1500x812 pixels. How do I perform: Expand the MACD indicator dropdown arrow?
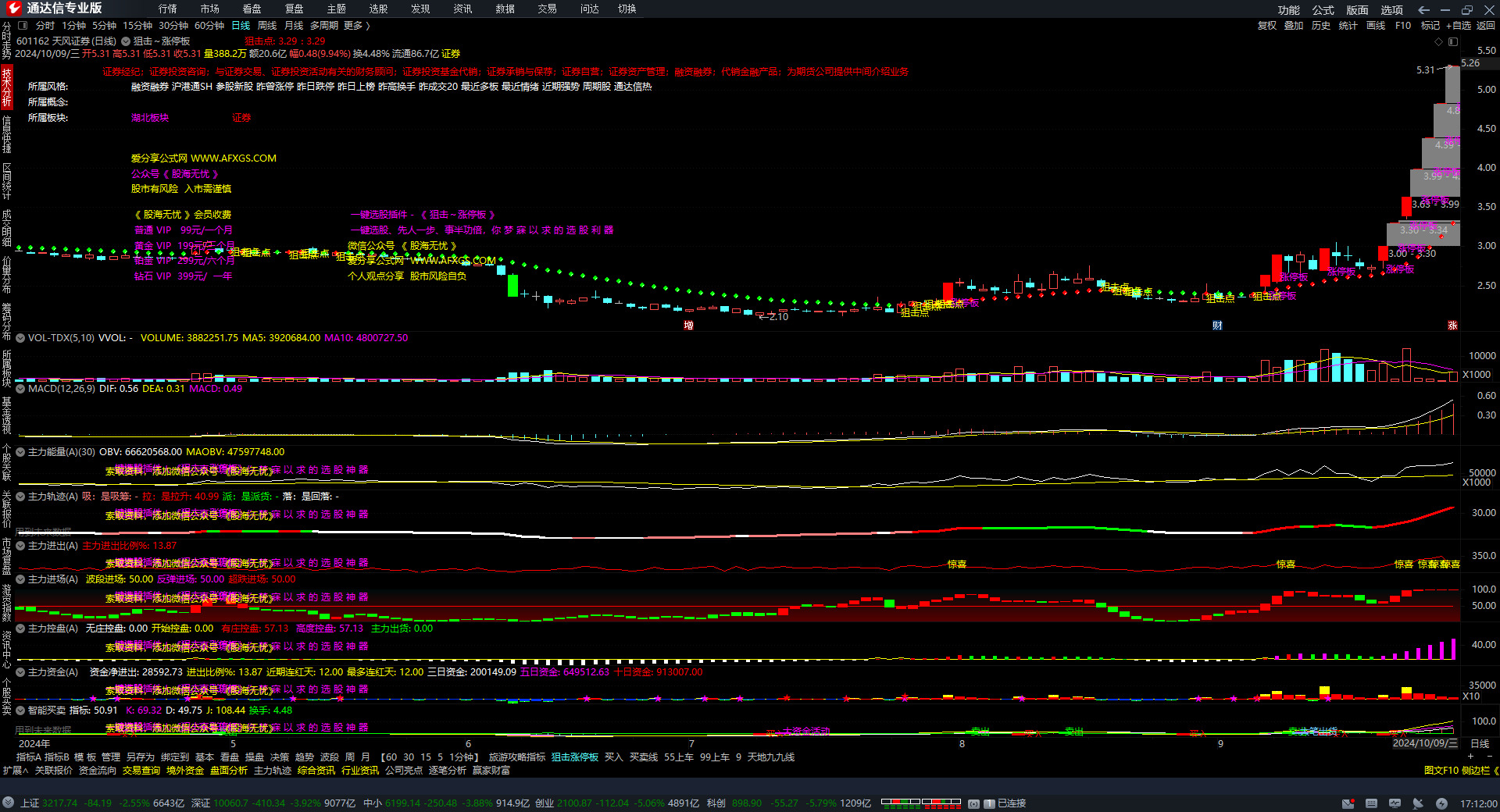pyautogui.click(x=20, y=389)
